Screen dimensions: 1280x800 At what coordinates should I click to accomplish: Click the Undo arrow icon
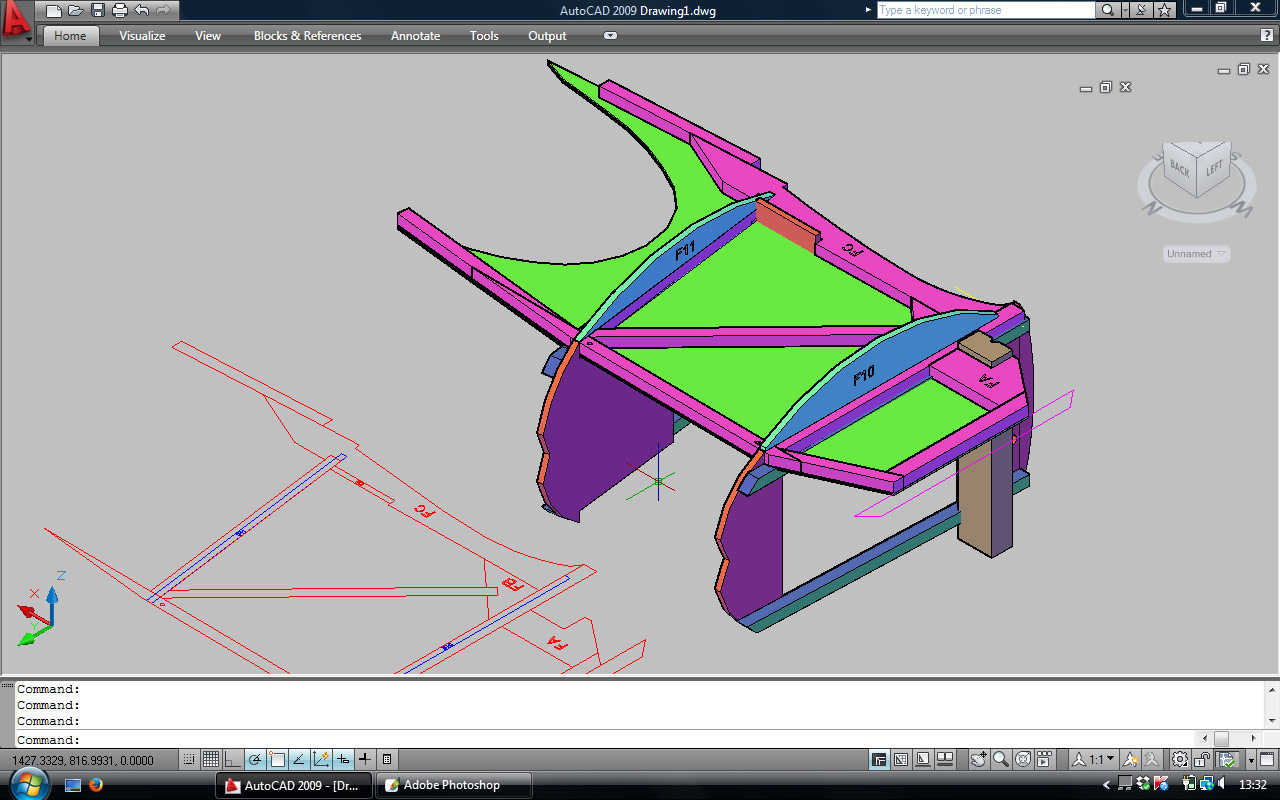click(x=142, y=11)
